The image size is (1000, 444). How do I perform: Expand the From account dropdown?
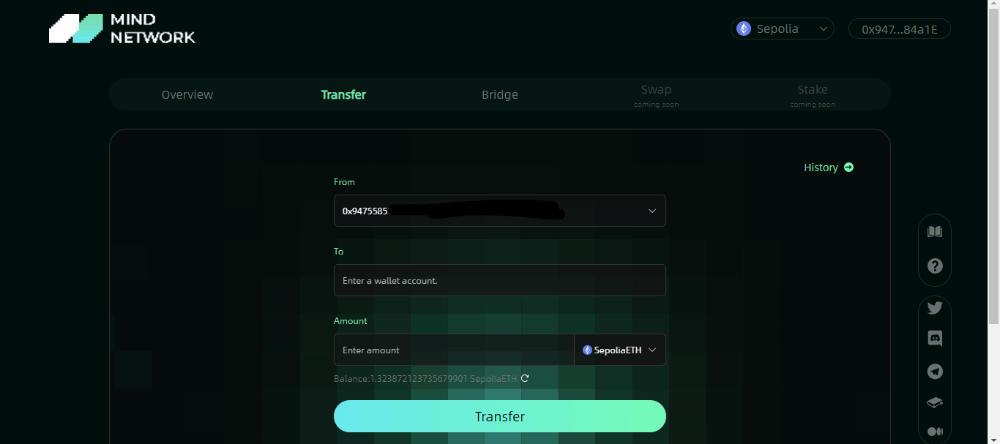coord(499,211)
